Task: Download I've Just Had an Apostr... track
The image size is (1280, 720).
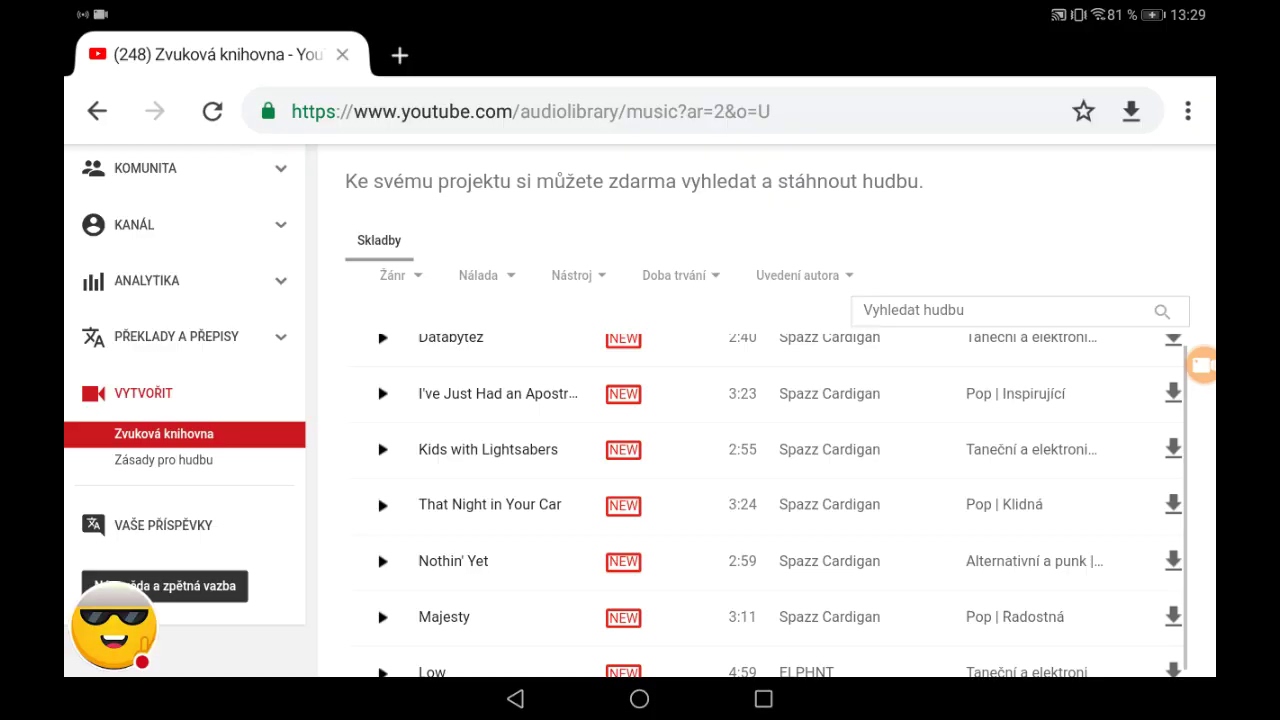Action: 1173,394
